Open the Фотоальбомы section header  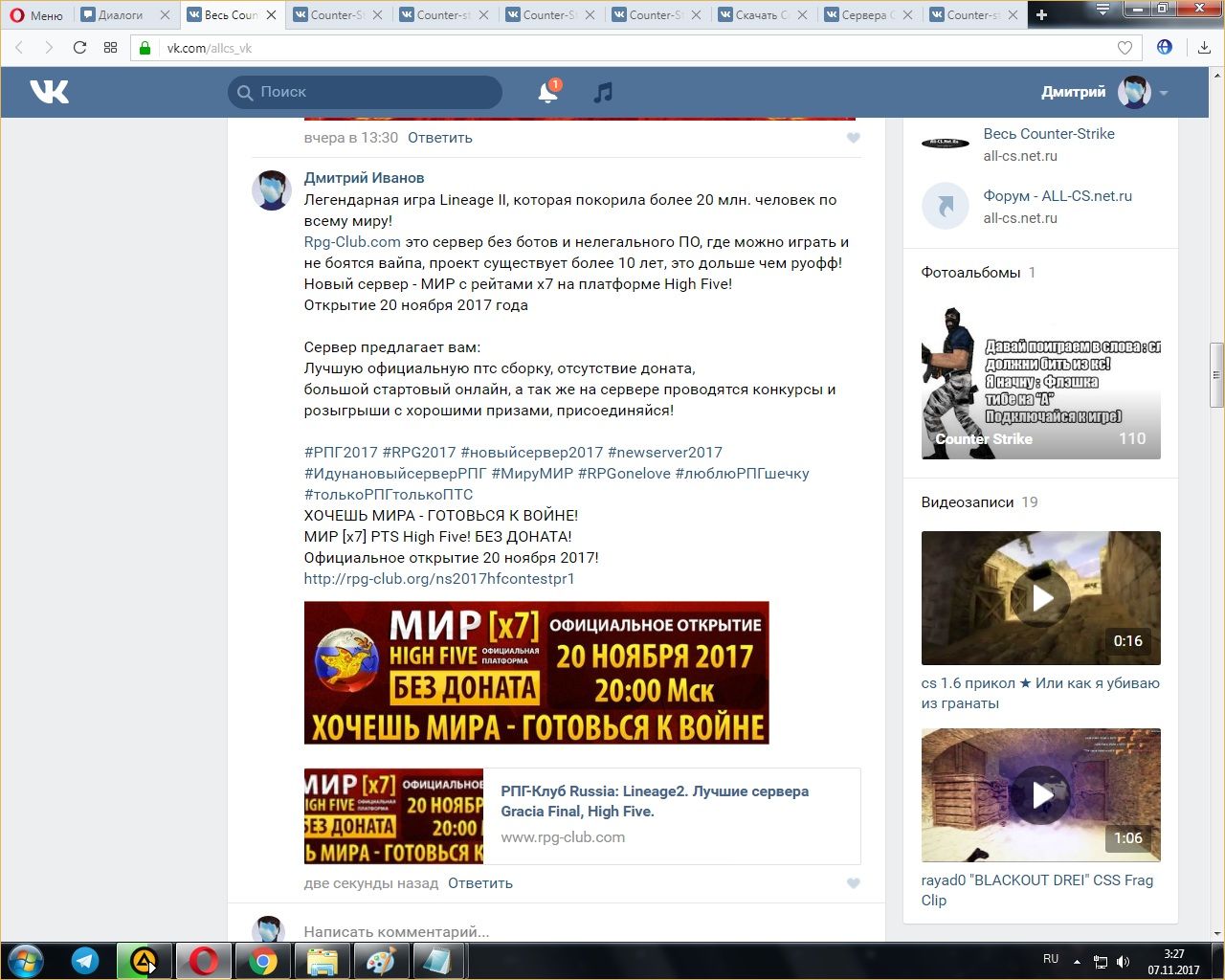(970, 273)
